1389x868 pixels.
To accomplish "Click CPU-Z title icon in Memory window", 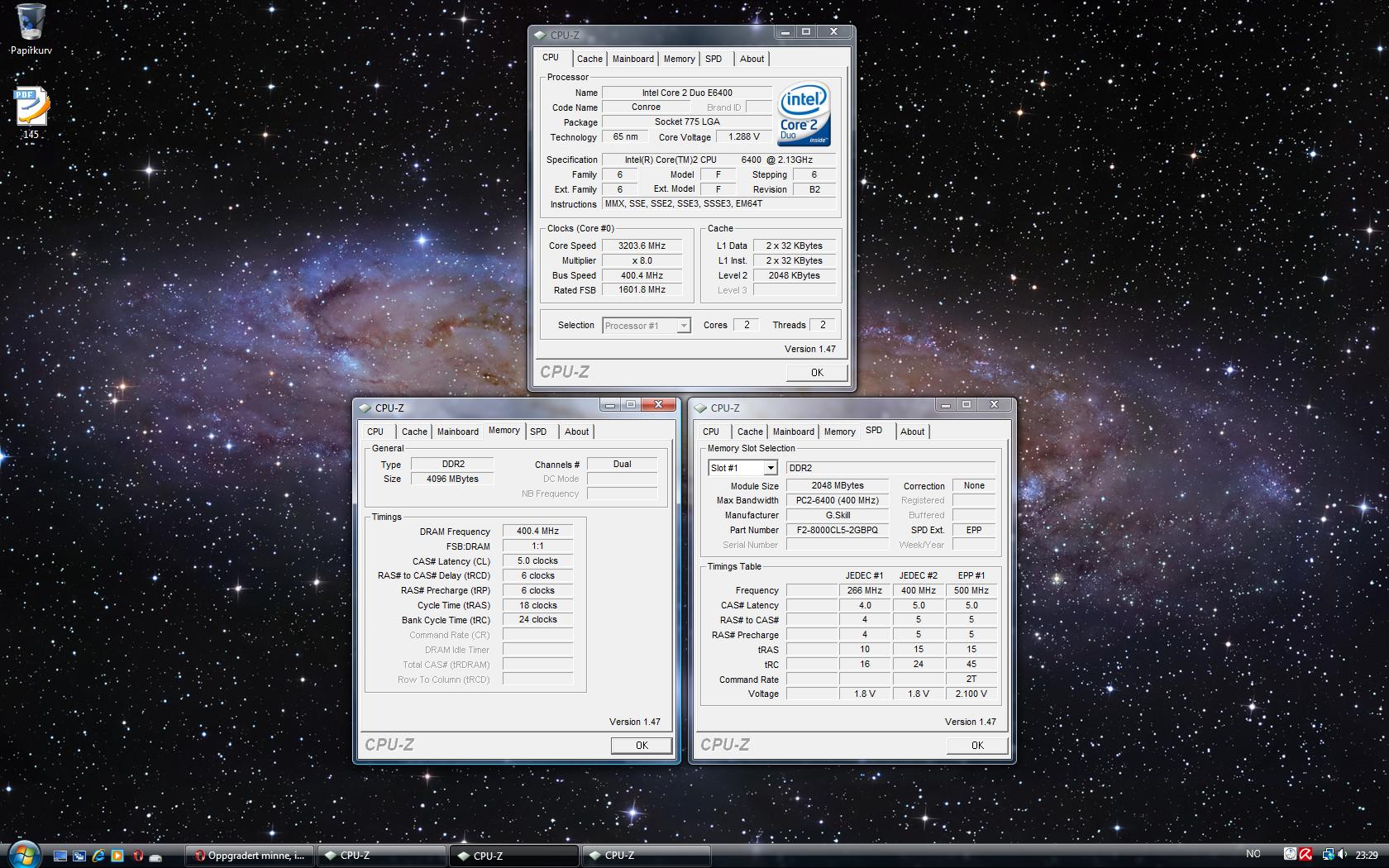I will (x=365, y=408).
